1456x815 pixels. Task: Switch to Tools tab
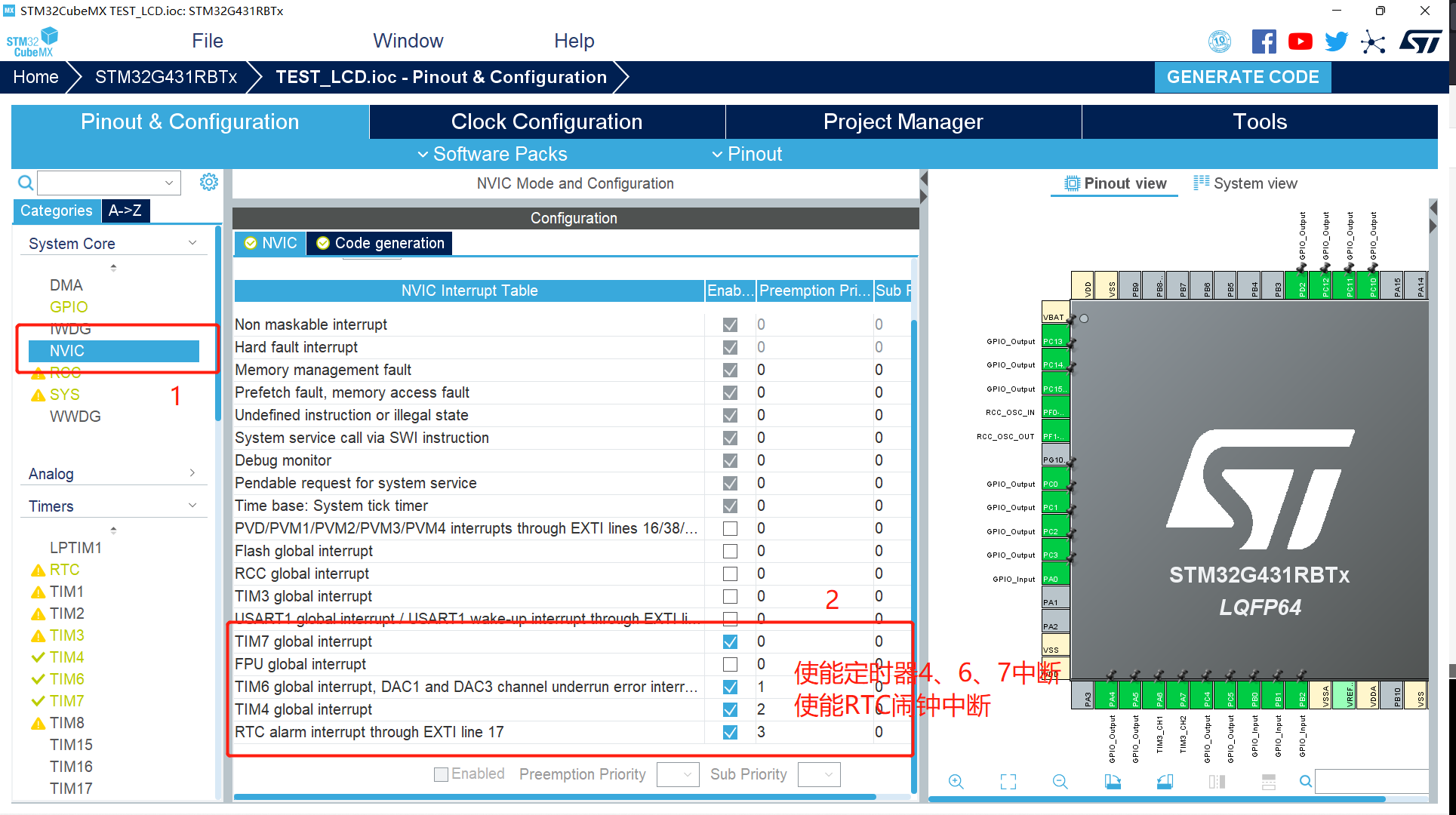(1260, 121)
